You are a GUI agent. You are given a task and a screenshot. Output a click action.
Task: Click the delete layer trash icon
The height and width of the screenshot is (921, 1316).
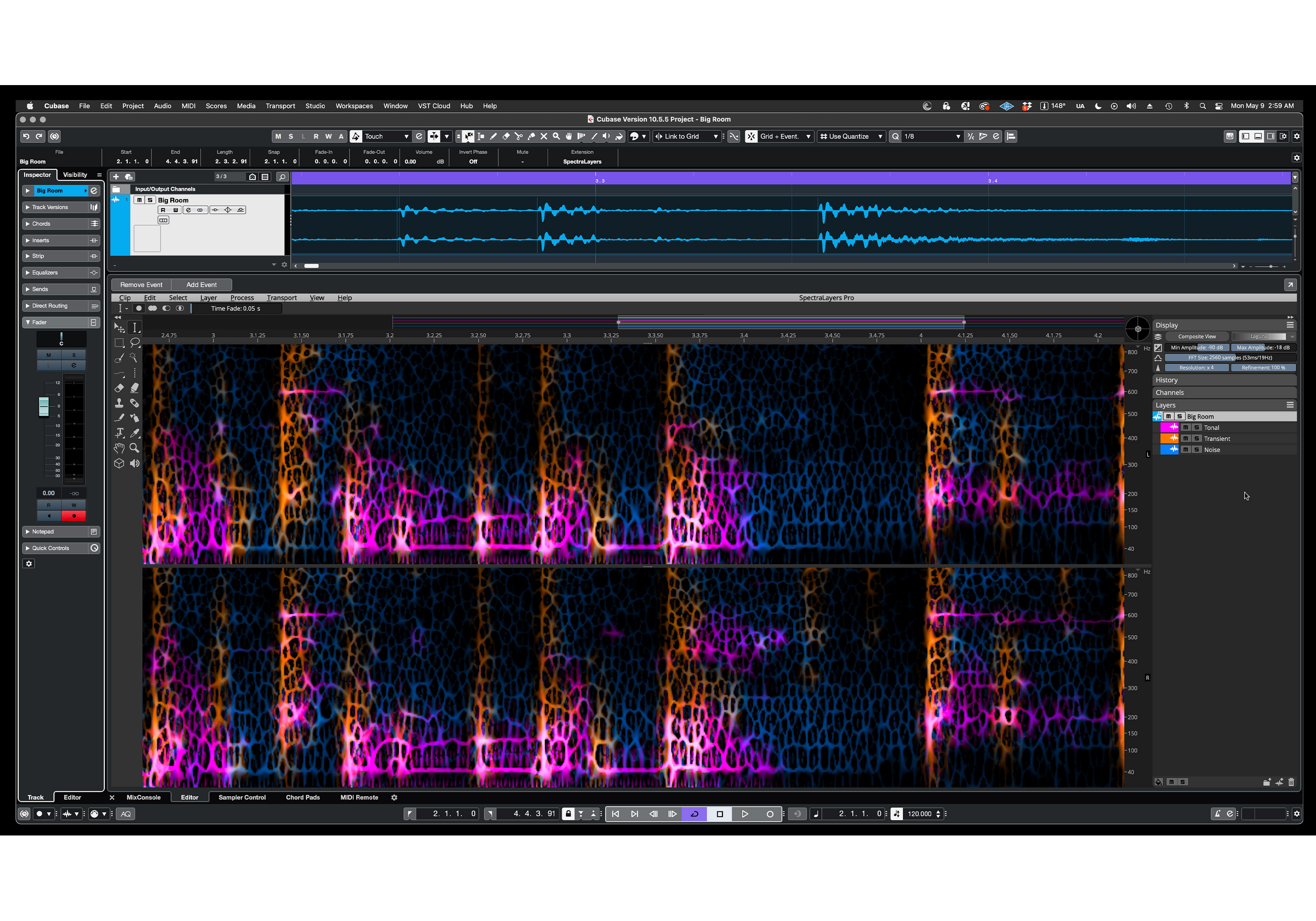pos(1291,782)
